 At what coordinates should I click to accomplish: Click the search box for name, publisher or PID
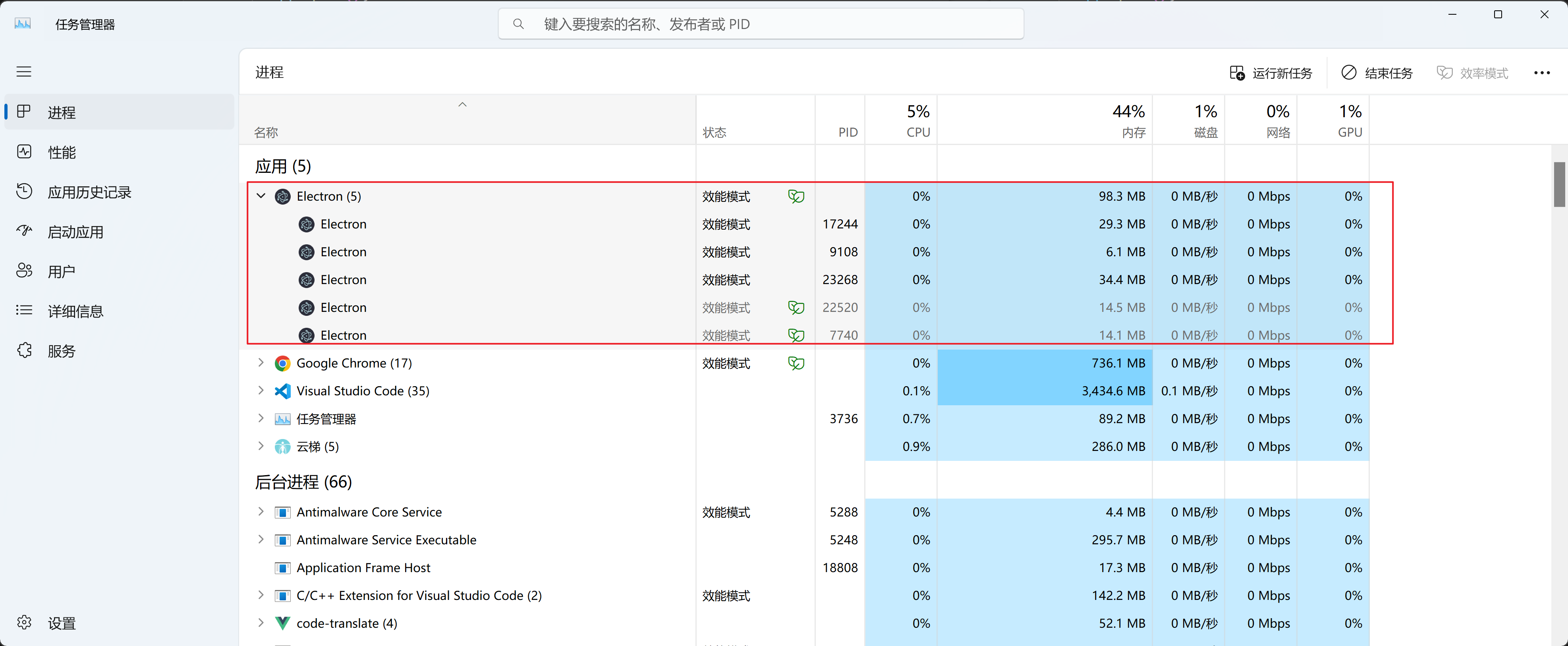point(761,24)
